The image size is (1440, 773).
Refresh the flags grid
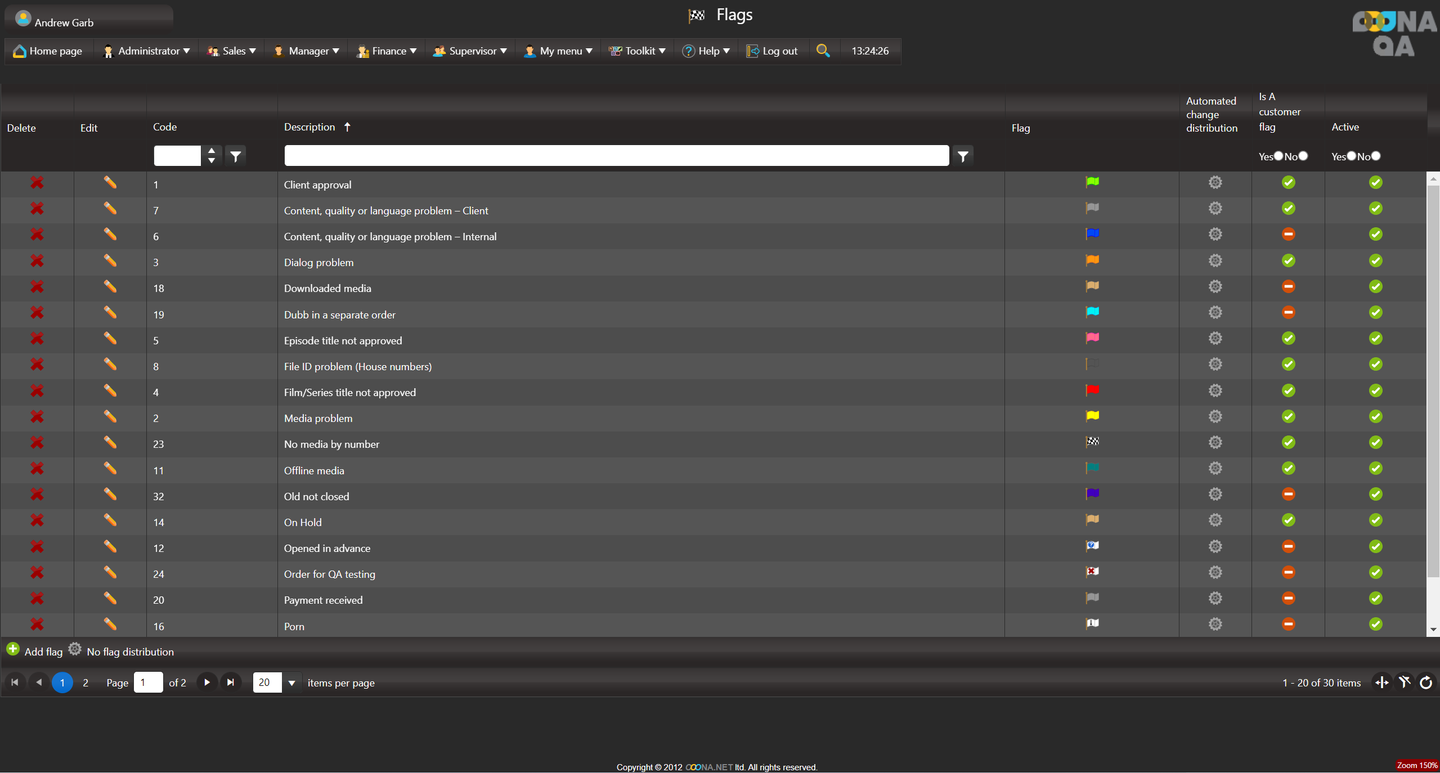pos(1426,683)
